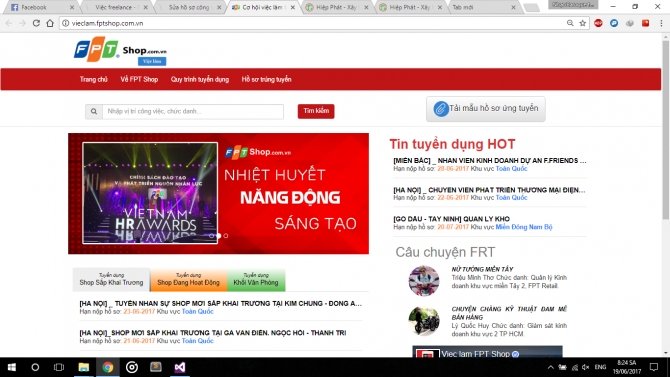This screenshot has width=670, height=377.
Task: Open the Chrome three-dot menu
Action: point(661,23)
